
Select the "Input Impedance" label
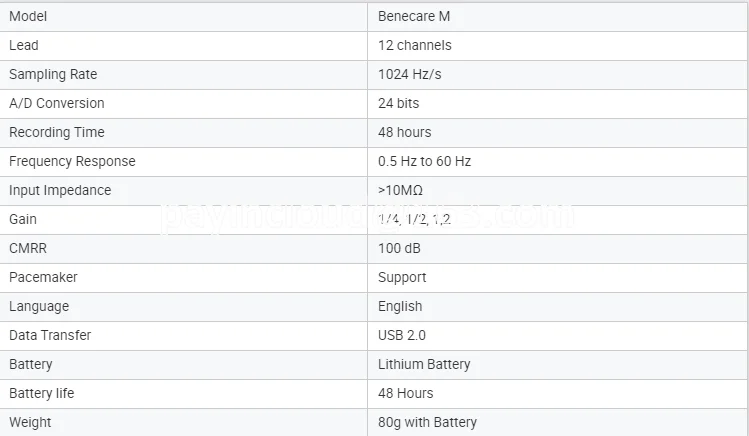[60, 190]
